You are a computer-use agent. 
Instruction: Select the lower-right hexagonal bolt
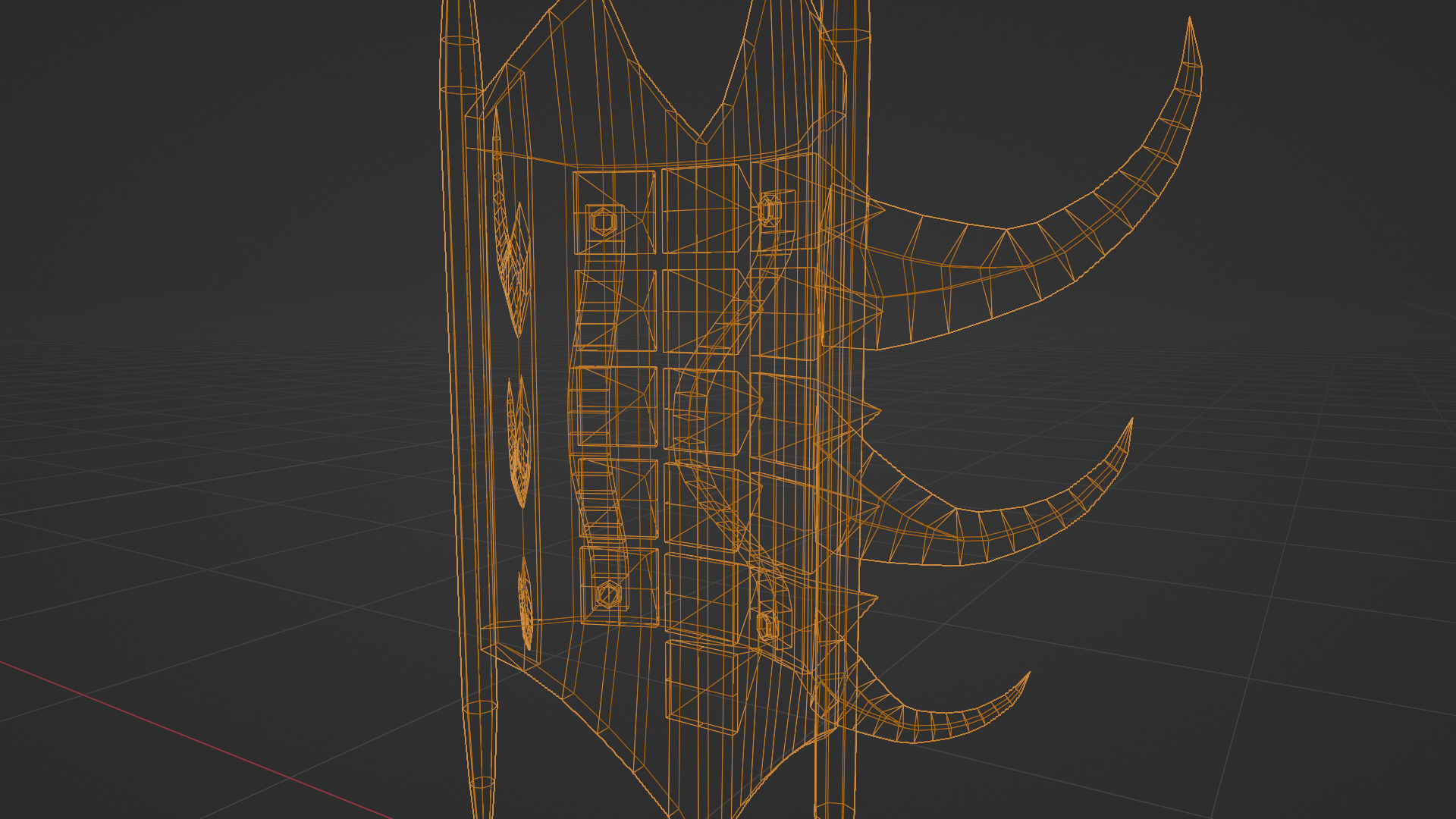[767, 626]
